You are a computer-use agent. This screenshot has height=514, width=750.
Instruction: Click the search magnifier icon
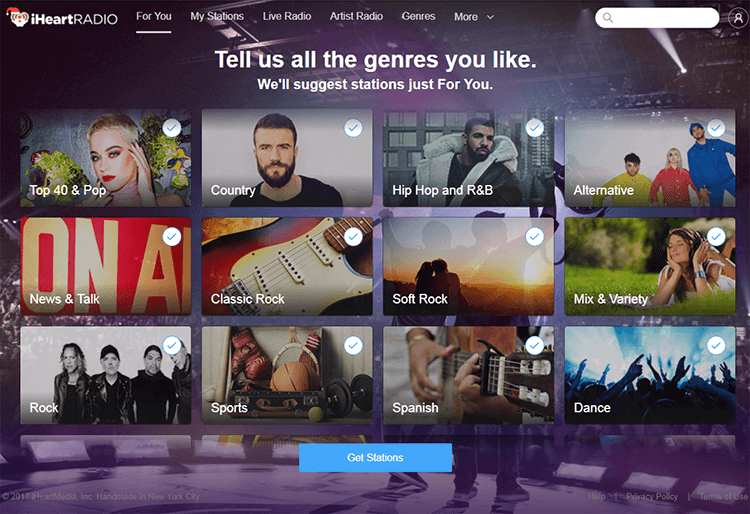click(x=607, y=18)
